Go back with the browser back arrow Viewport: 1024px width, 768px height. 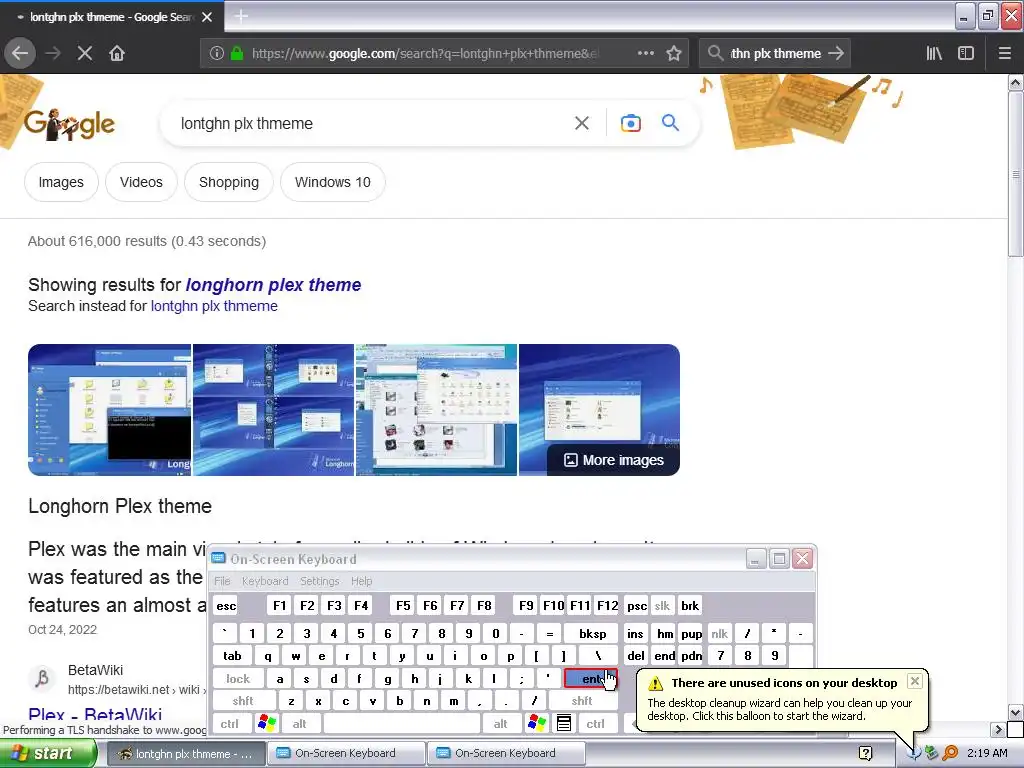point(20,53)
